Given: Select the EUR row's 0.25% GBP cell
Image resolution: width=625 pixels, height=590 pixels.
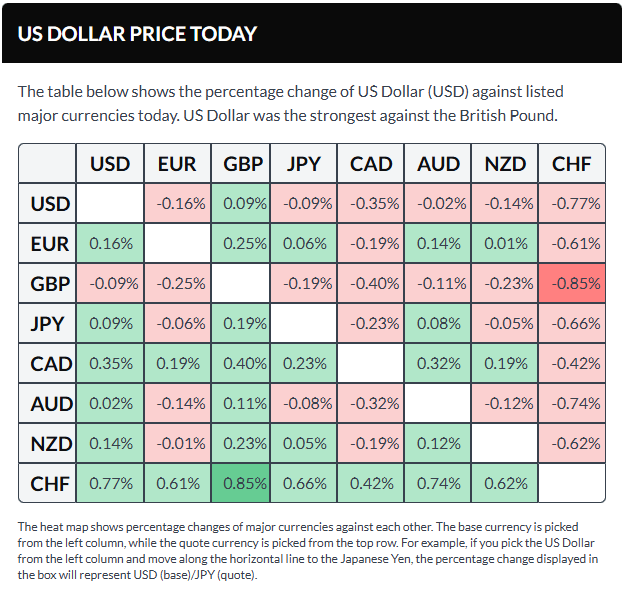Looking at the screenshot, I should pyautogui.click(x=239, y=243).
